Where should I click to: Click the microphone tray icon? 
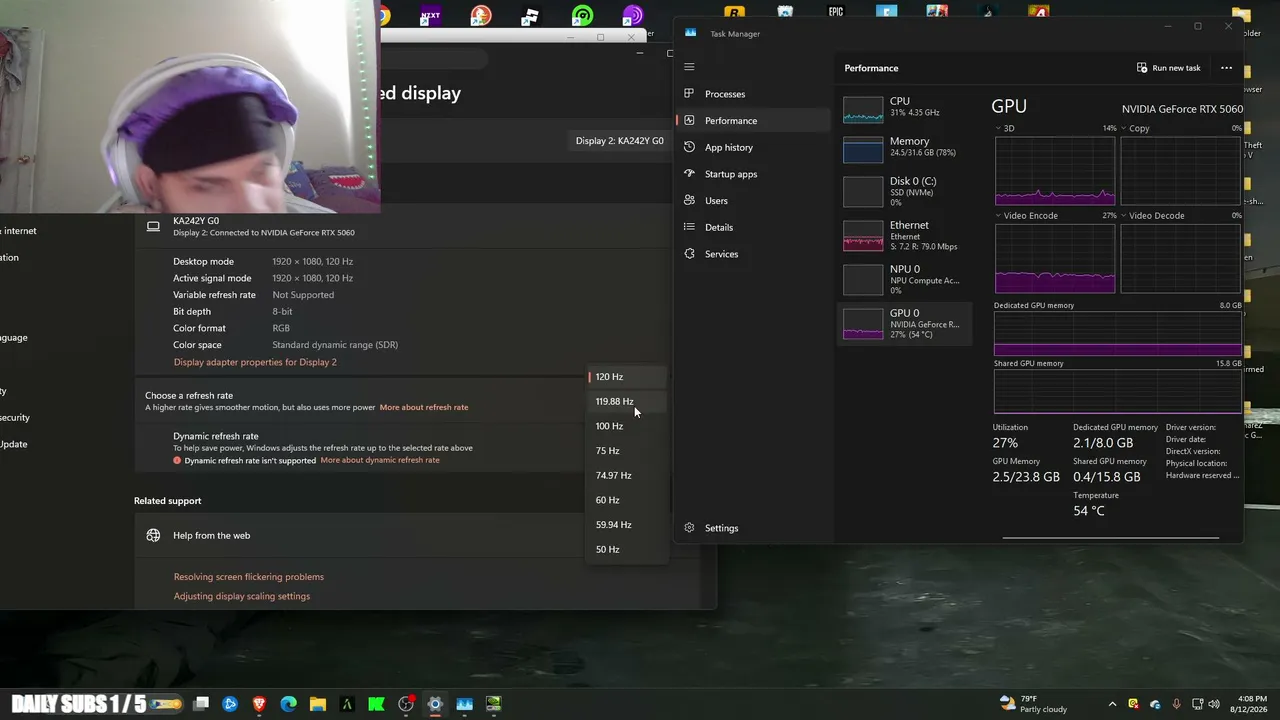(x=1176, y=704)
